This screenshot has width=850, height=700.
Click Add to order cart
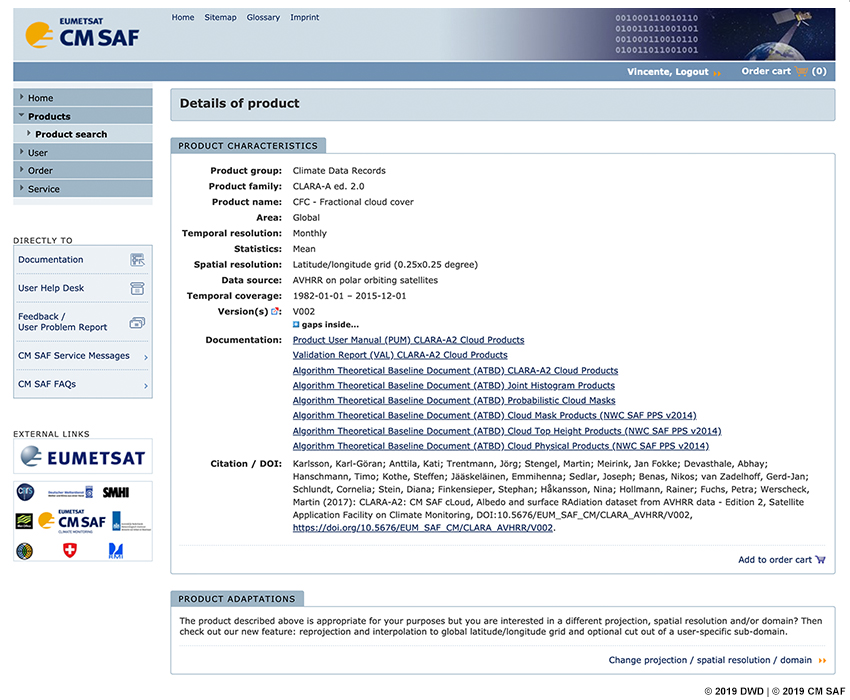(x=775, y=560)
